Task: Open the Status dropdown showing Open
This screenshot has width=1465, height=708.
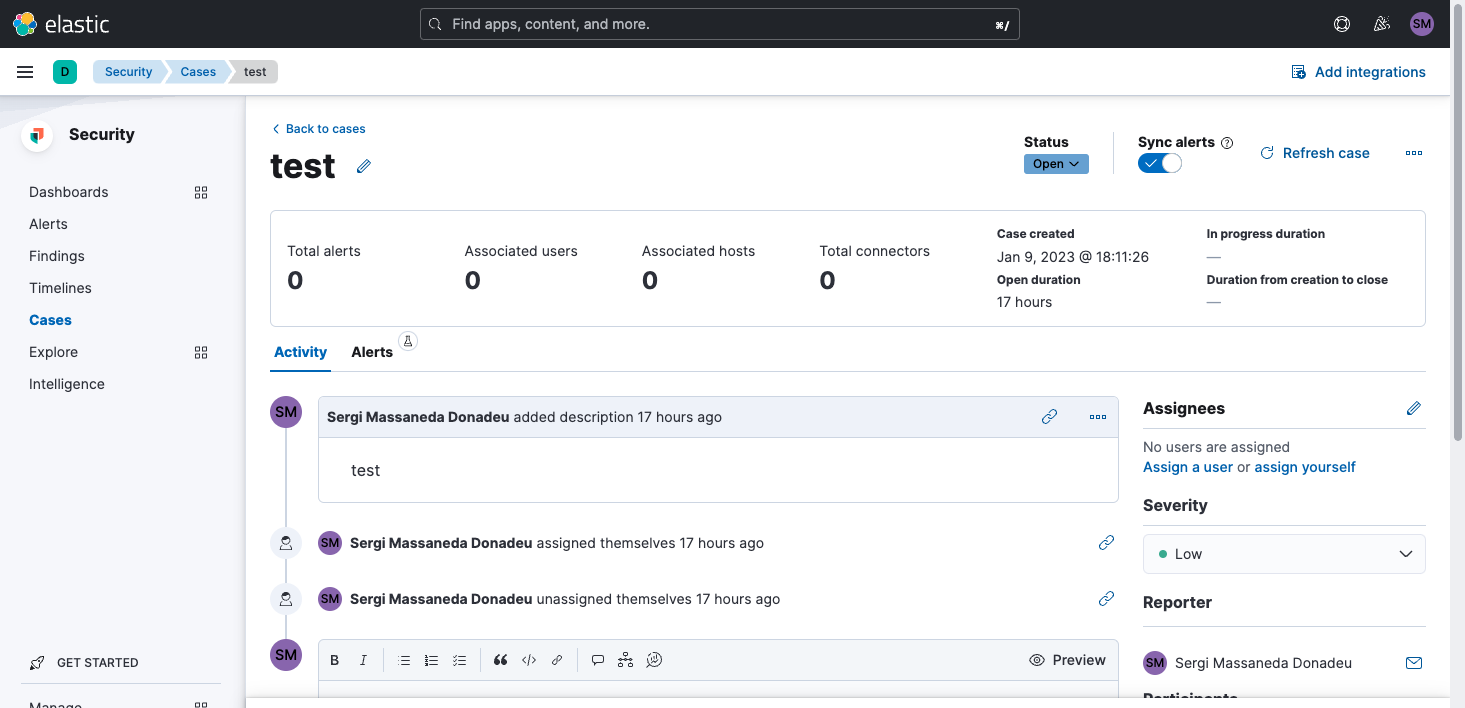Action: tap(1056, 164)
